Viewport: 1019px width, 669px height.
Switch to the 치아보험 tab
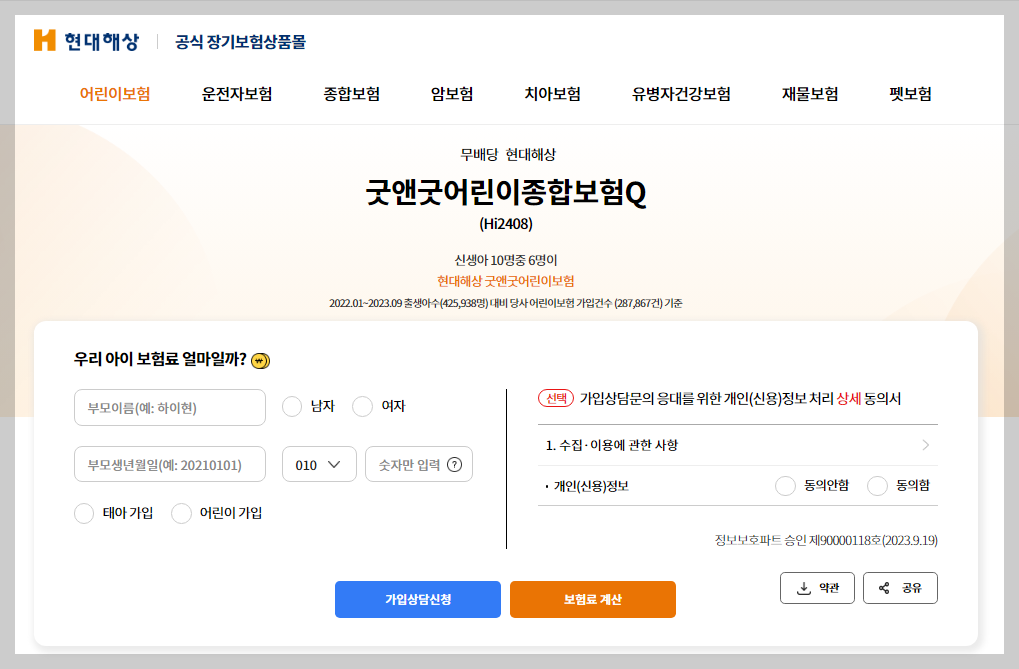552,94
